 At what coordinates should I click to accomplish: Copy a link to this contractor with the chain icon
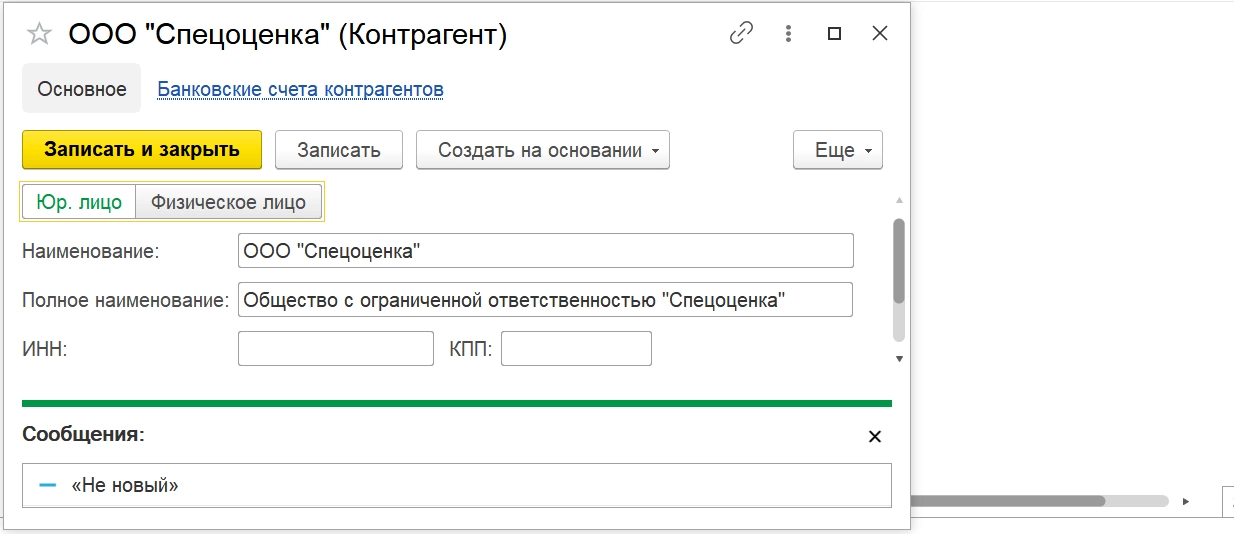pos(741,34)
